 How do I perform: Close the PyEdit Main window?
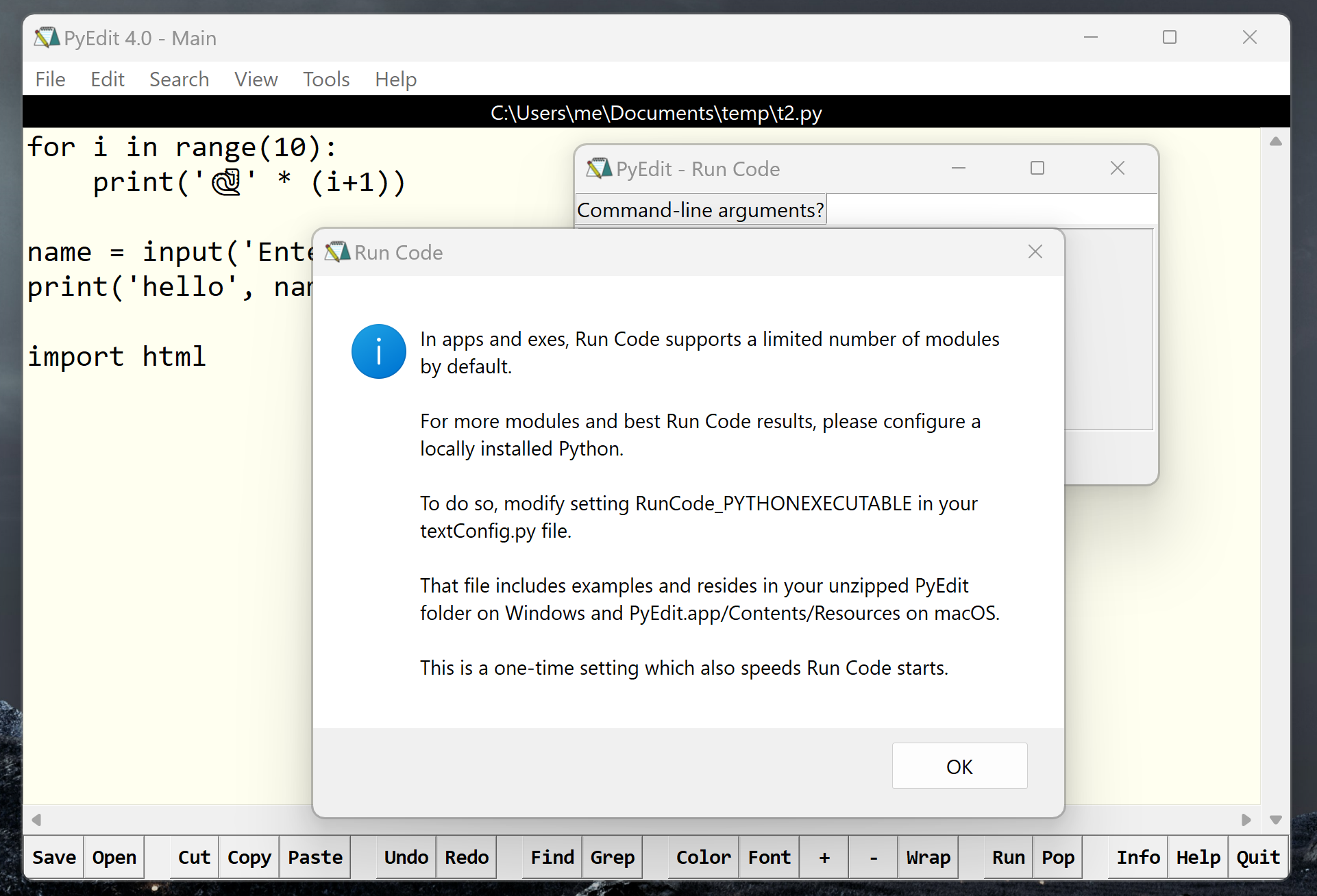tap(1250, 37)
